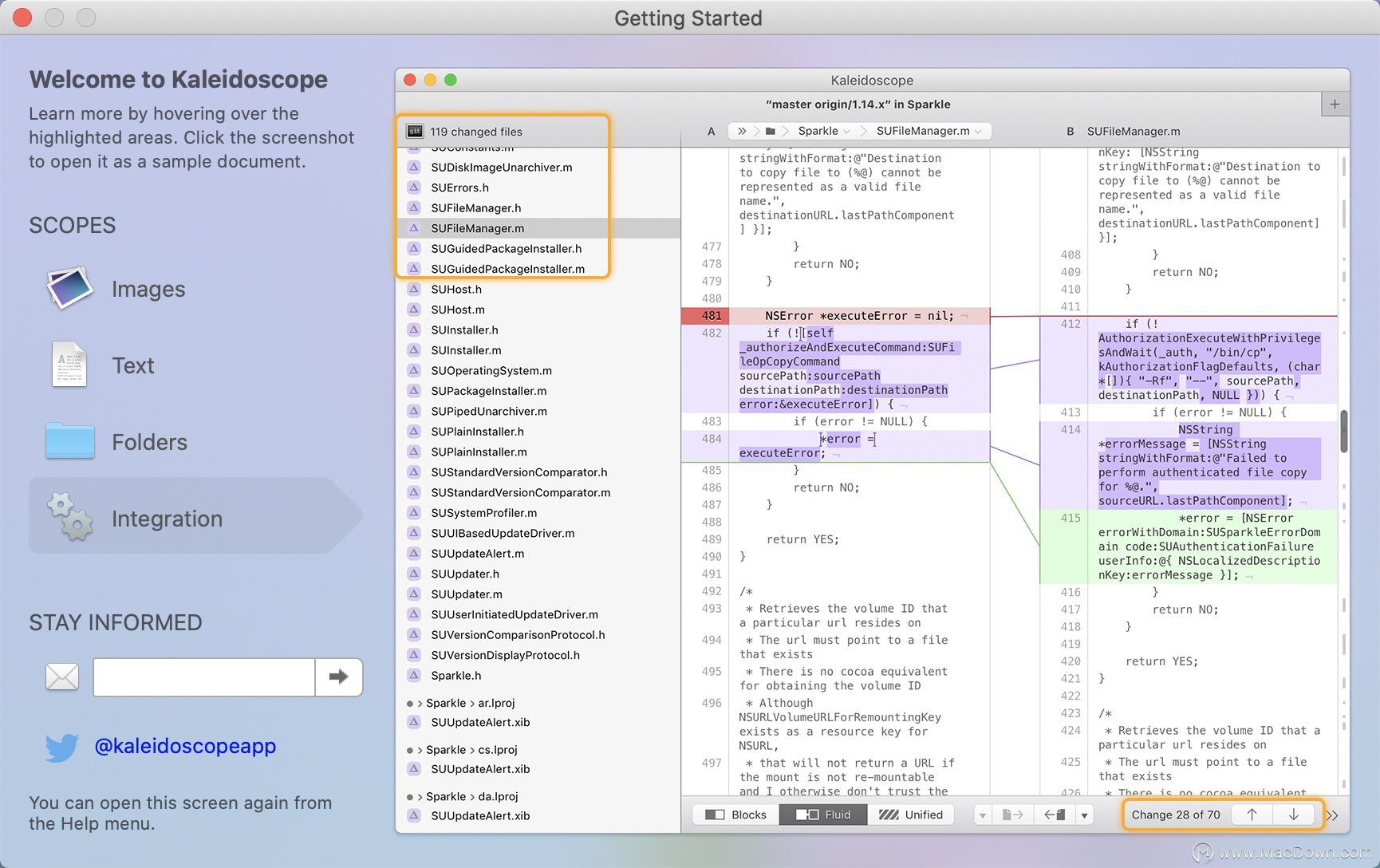The height and width of the screenshot is (868, 1380).
Task: Click the highlighted line number 481
Action: pyautogui.click(x=706, y=315)
